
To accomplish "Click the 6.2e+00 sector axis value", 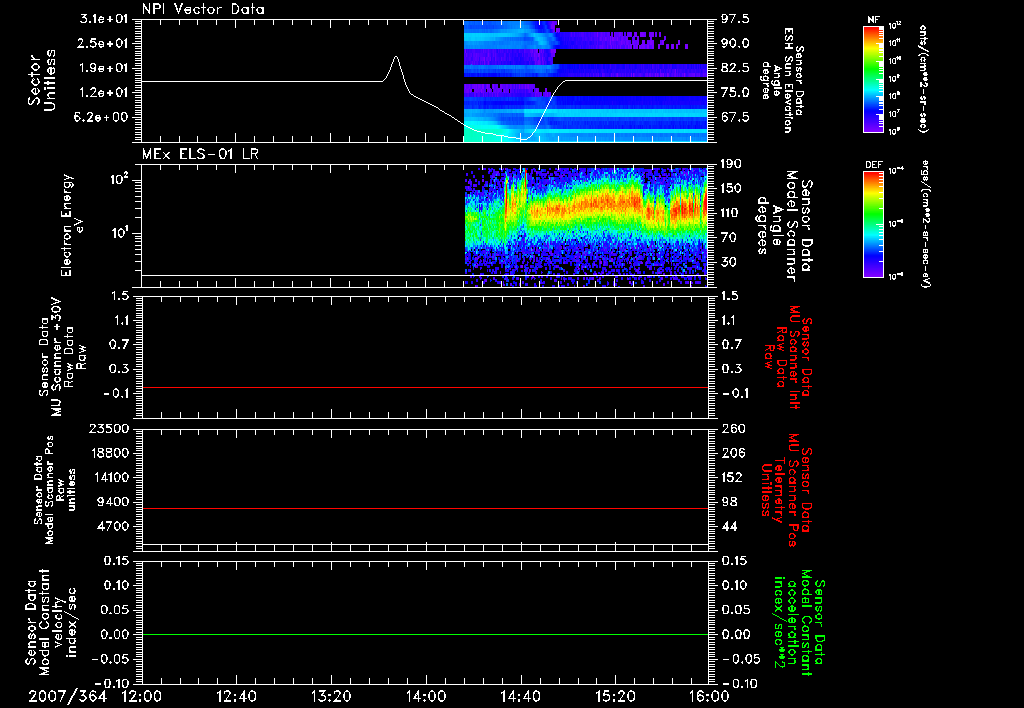I will coord(101,118).
